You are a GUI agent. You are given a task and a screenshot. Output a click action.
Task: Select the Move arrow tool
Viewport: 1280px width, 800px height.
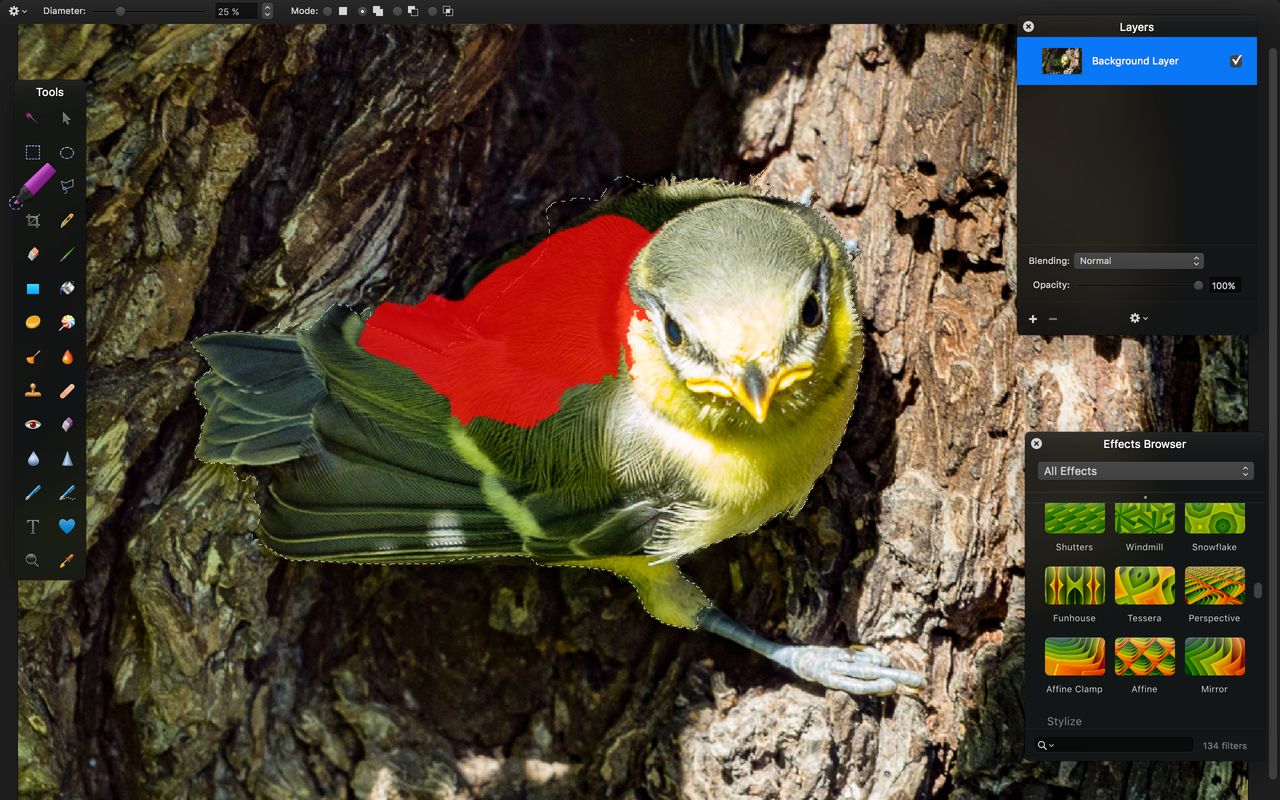tap(66, 118)
